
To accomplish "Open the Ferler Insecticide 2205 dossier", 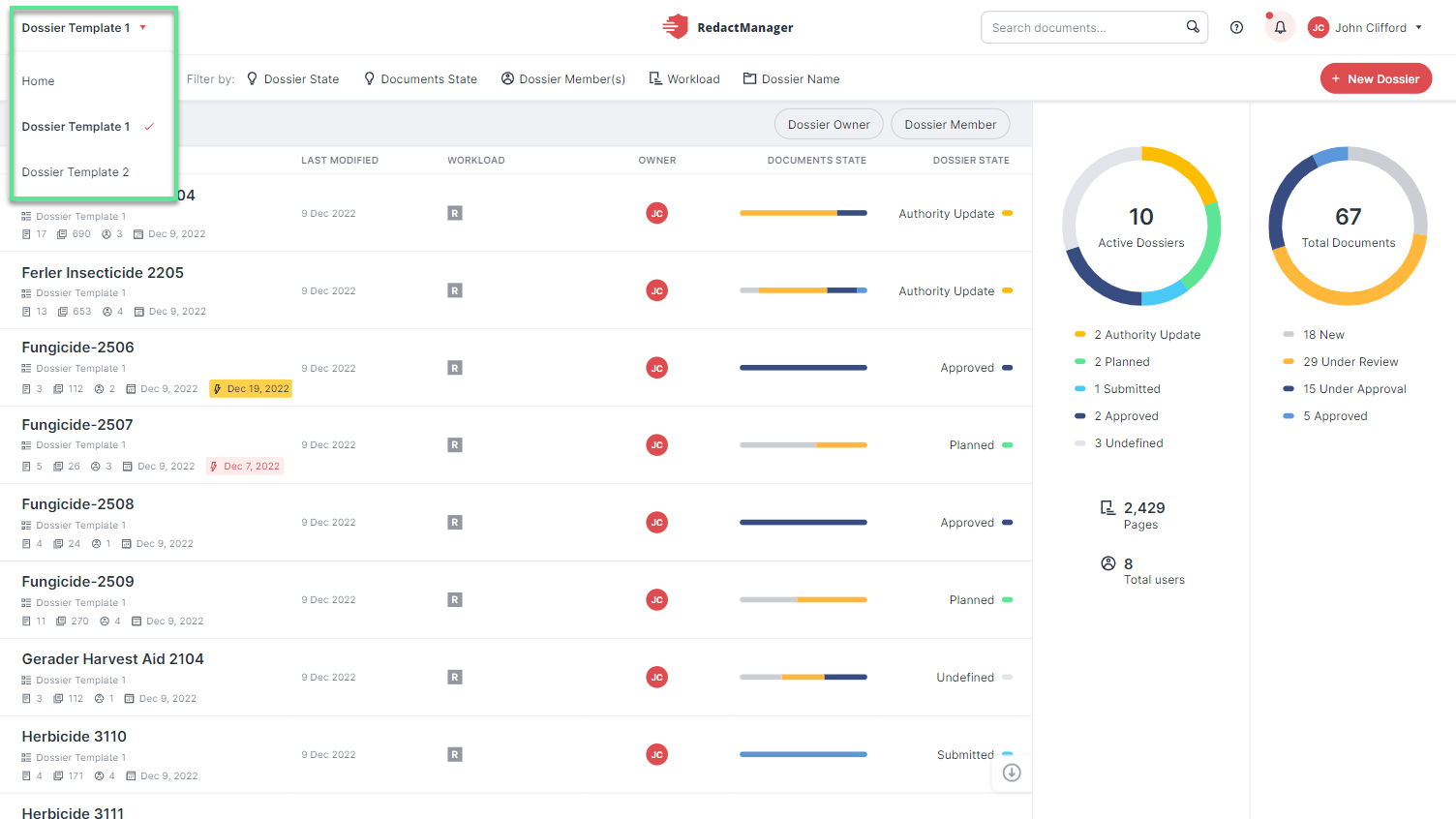I will (103, 273).
